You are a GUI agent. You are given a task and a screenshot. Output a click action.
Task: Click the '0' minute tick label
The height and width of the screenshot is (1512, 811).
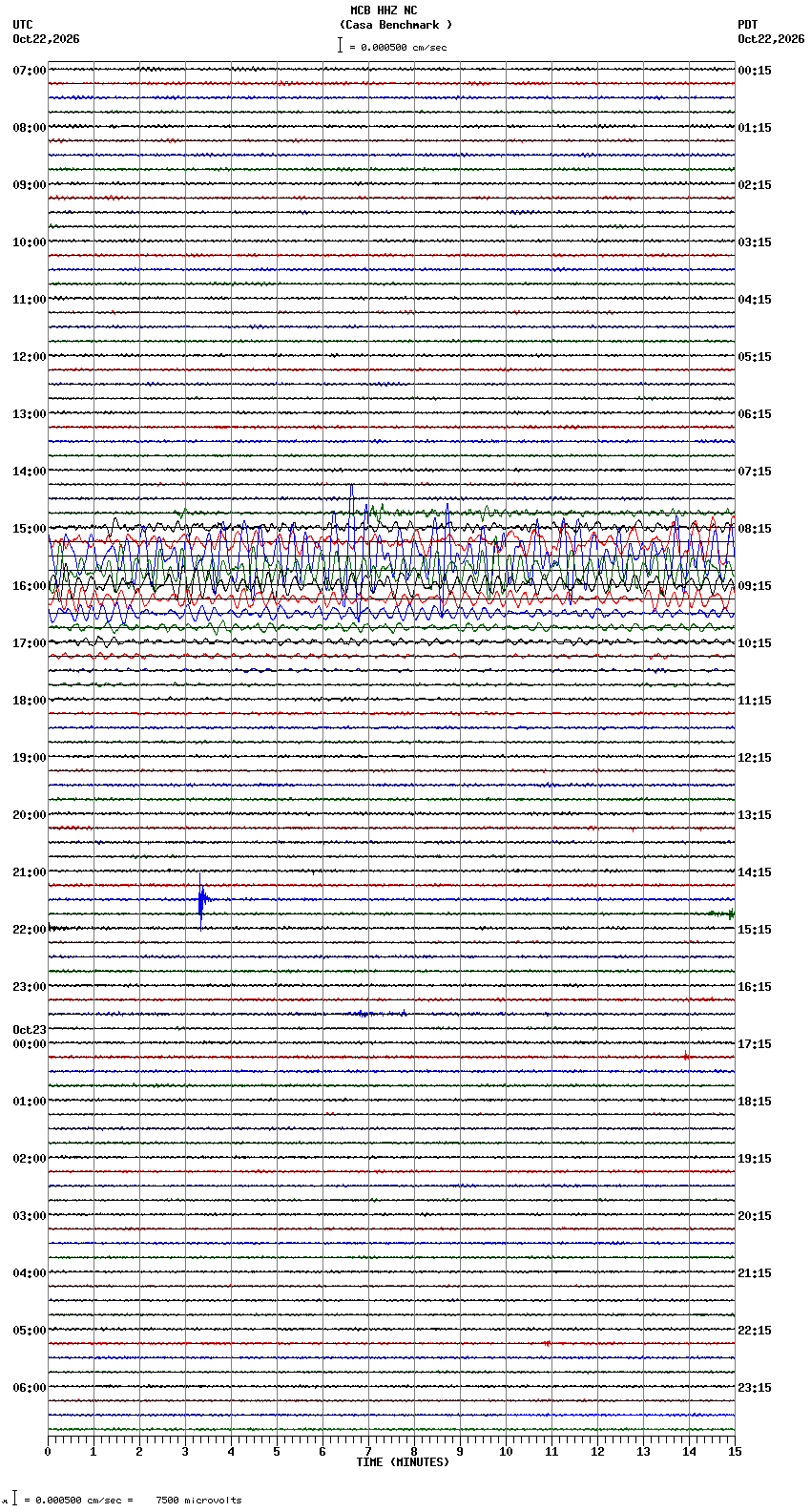coord(48,1452)
